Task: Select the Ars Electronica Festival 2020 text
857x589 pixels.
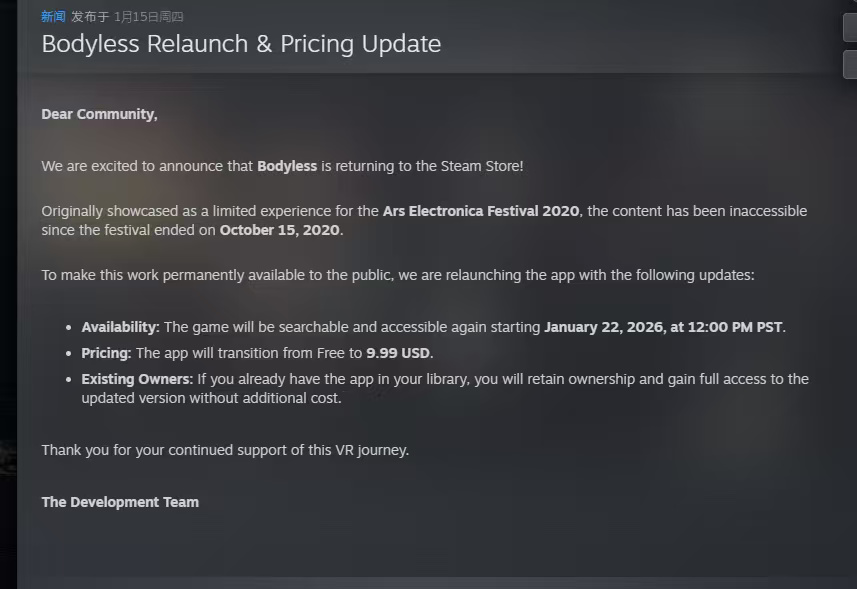Action: coord(480,211)
